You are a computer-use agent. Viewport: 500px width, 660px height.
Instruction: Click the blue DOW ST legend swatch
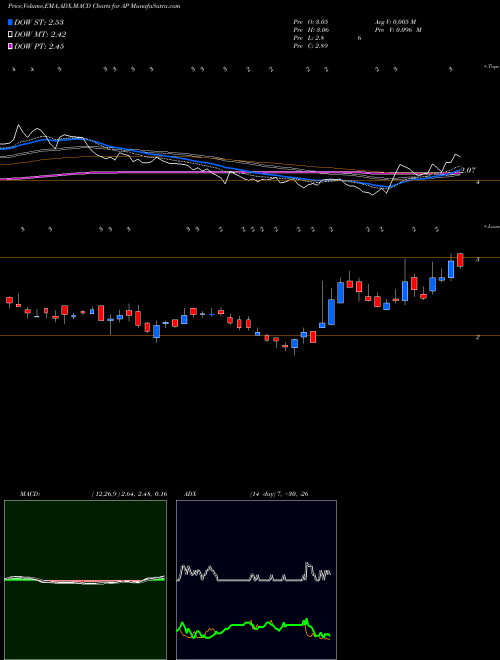pyautogui.click(x=10, y=22)
